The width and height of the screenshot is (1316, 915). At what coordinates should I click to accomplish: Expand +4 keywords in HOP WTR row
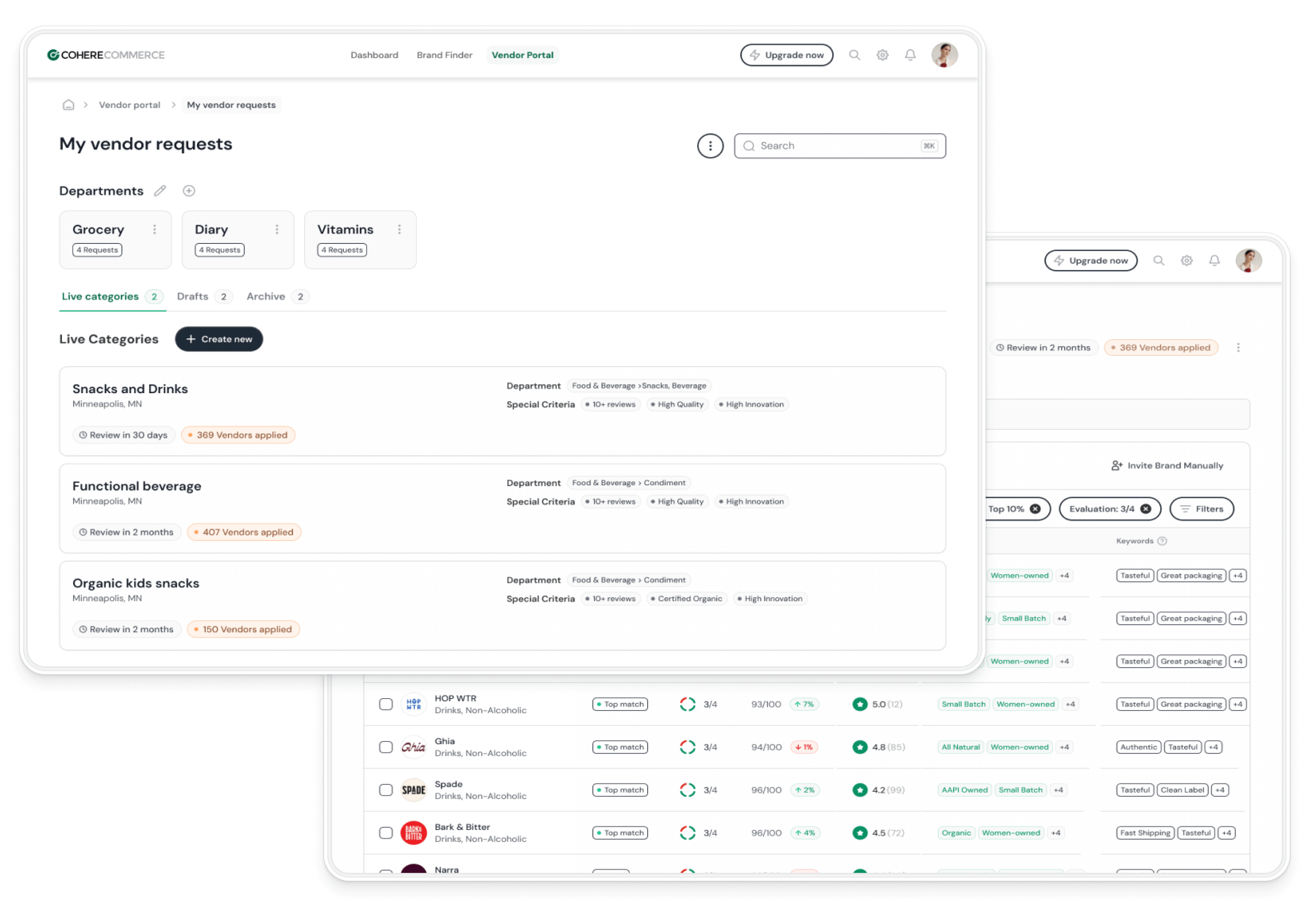pyautogui.click(x=1238, y=705)
